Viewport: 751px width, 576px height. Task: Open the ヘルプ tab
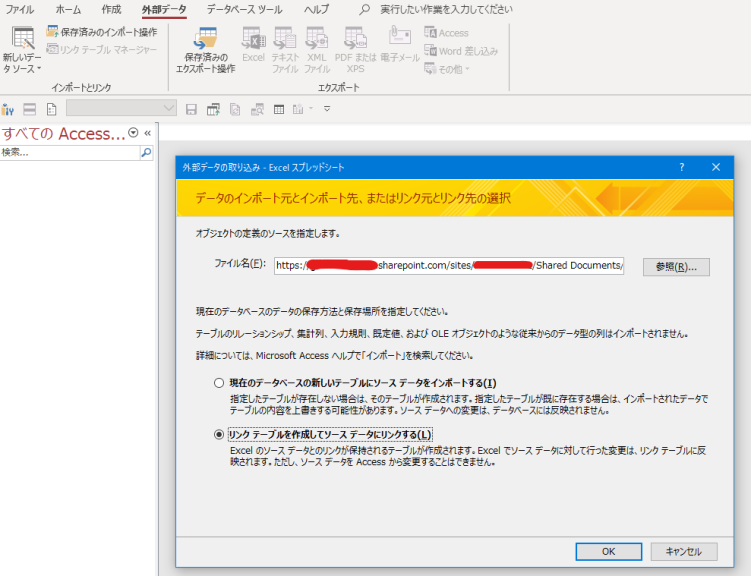coord(317,9)
